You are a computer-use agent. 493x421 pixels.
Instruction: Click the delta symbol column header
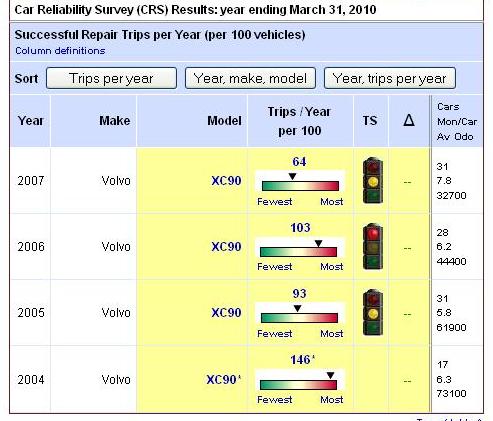(x=409, y=120)
